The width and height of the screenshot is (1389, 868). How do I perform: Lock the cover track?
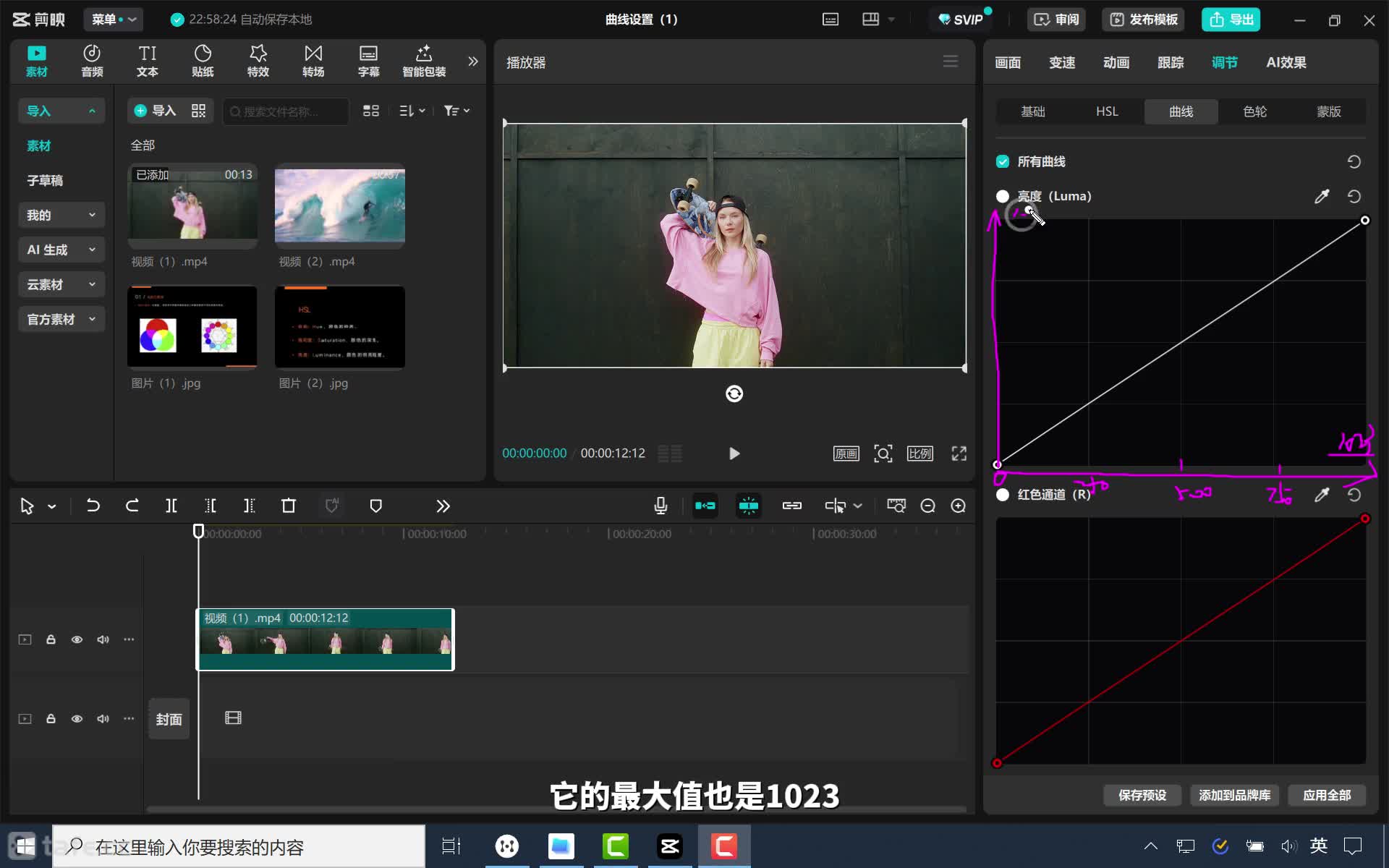click(51, 719)
